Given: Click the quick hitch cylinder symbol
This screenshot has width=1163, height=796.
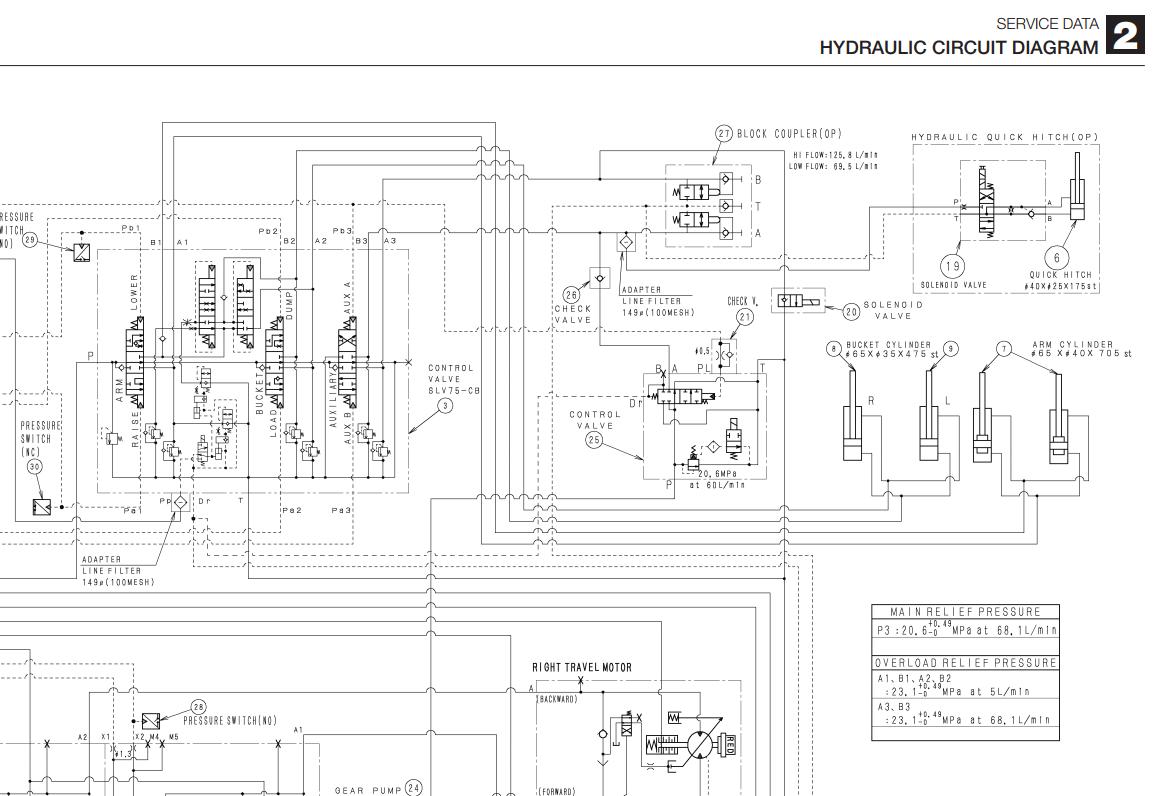Looking at the screenshot, I should [x=1077, y=187].
